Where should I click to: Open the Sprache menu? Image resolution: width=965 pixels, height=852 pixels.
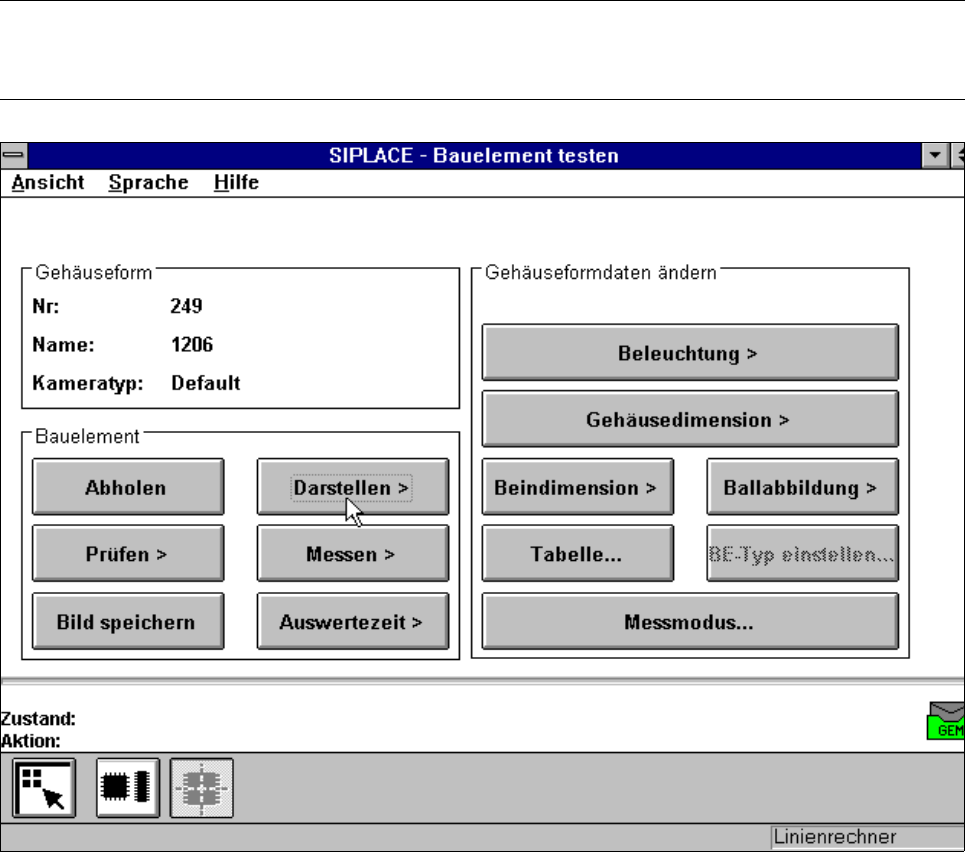pos(148,182)
